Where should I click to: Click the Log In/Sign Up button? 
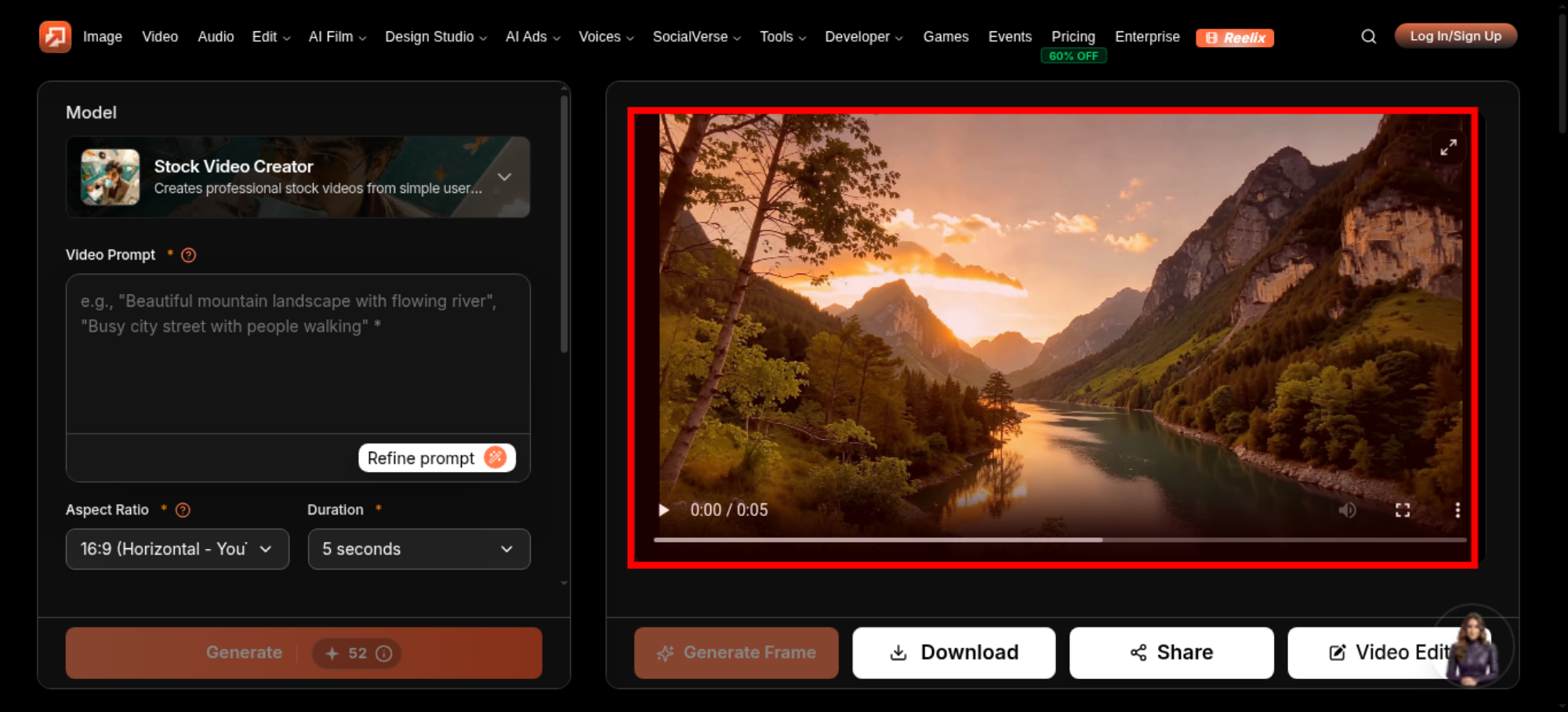click(1456, 36)
